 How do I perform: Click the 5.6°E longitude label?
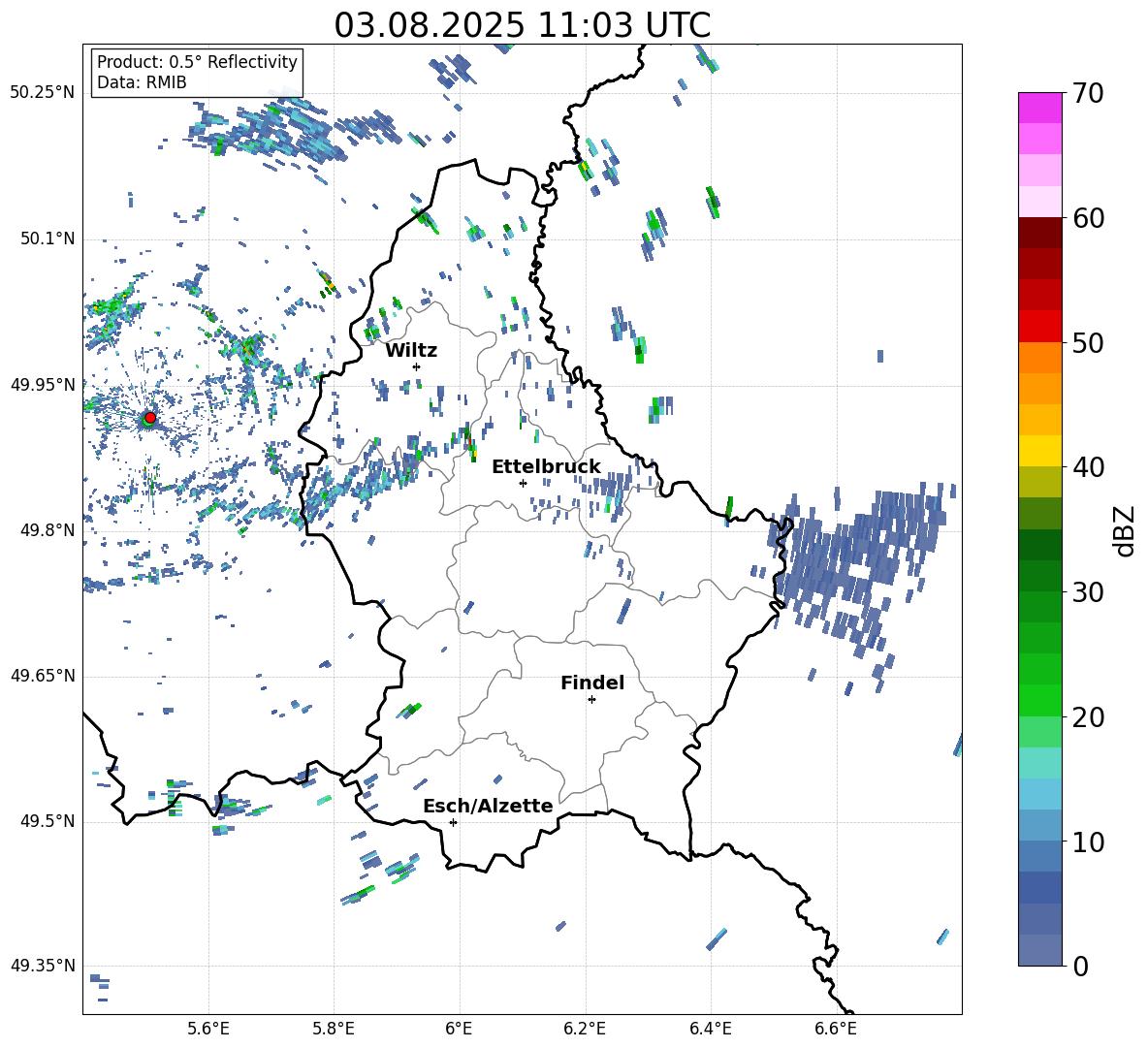(x=208, y=1029)
